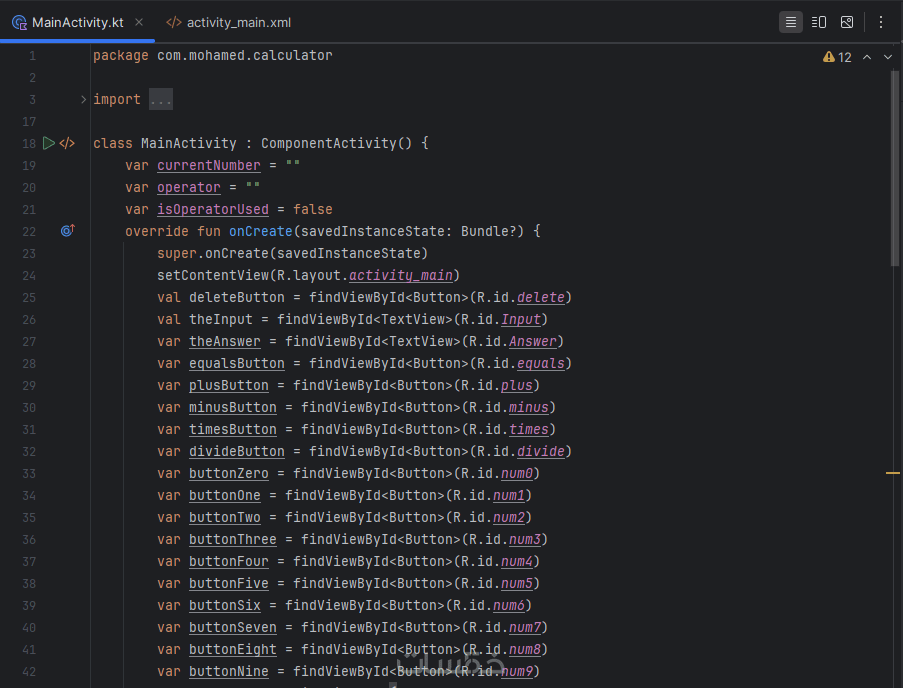Viewport: 903px width, 688px height.
Task: Click the override marker on onCreate line
Action: (x=67, y=231)
